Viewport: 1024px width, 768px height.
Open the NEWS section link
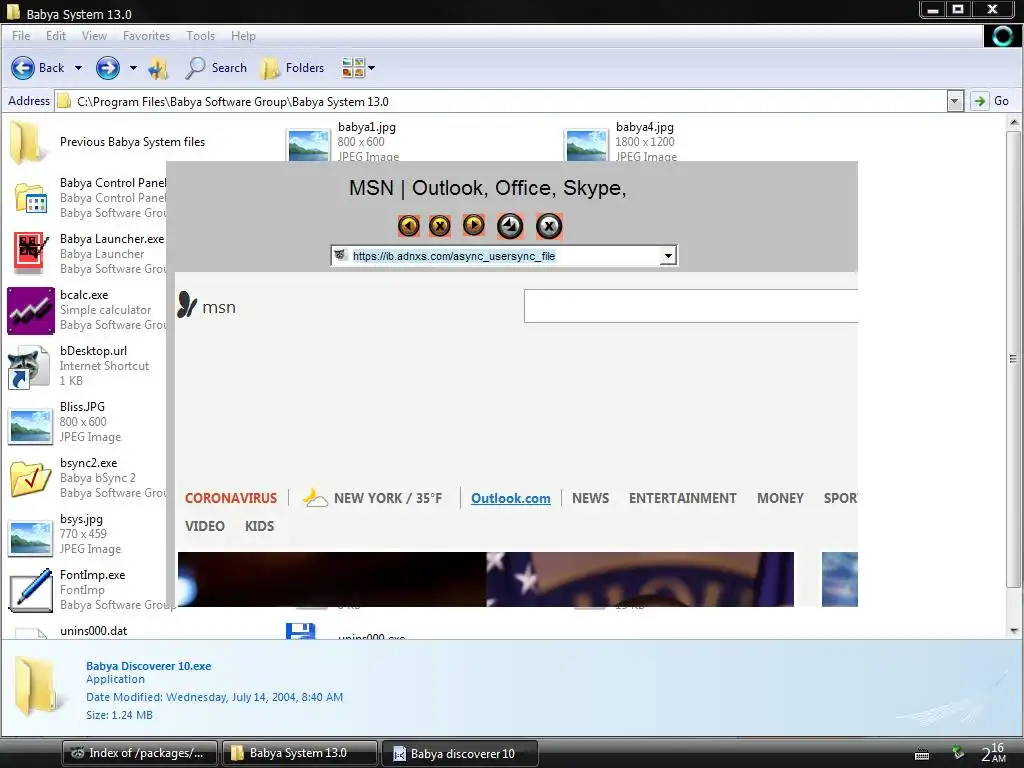tap(590, 498)
